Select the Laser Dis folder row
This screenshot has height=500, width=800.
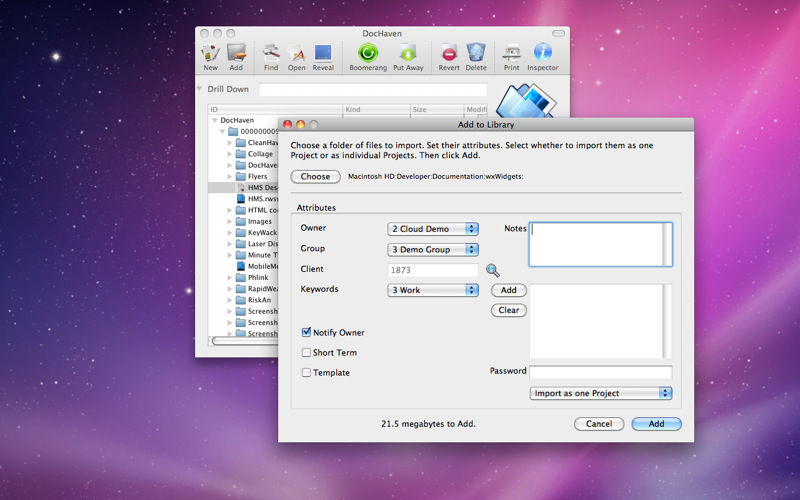[x=243, y=243]
